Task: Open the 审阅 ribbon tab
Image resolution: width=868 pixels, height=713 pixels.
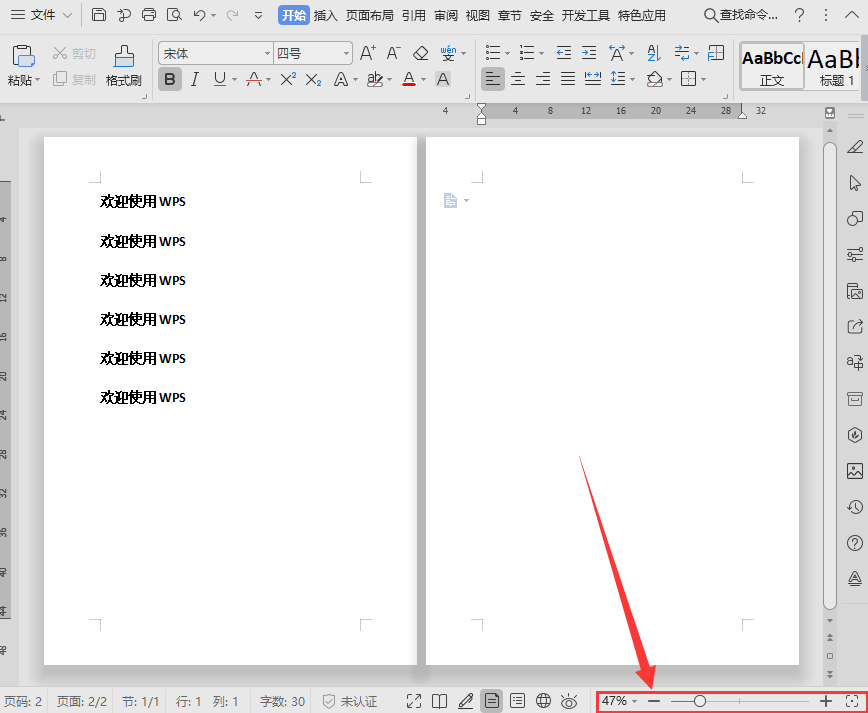Action: (446, 16)
